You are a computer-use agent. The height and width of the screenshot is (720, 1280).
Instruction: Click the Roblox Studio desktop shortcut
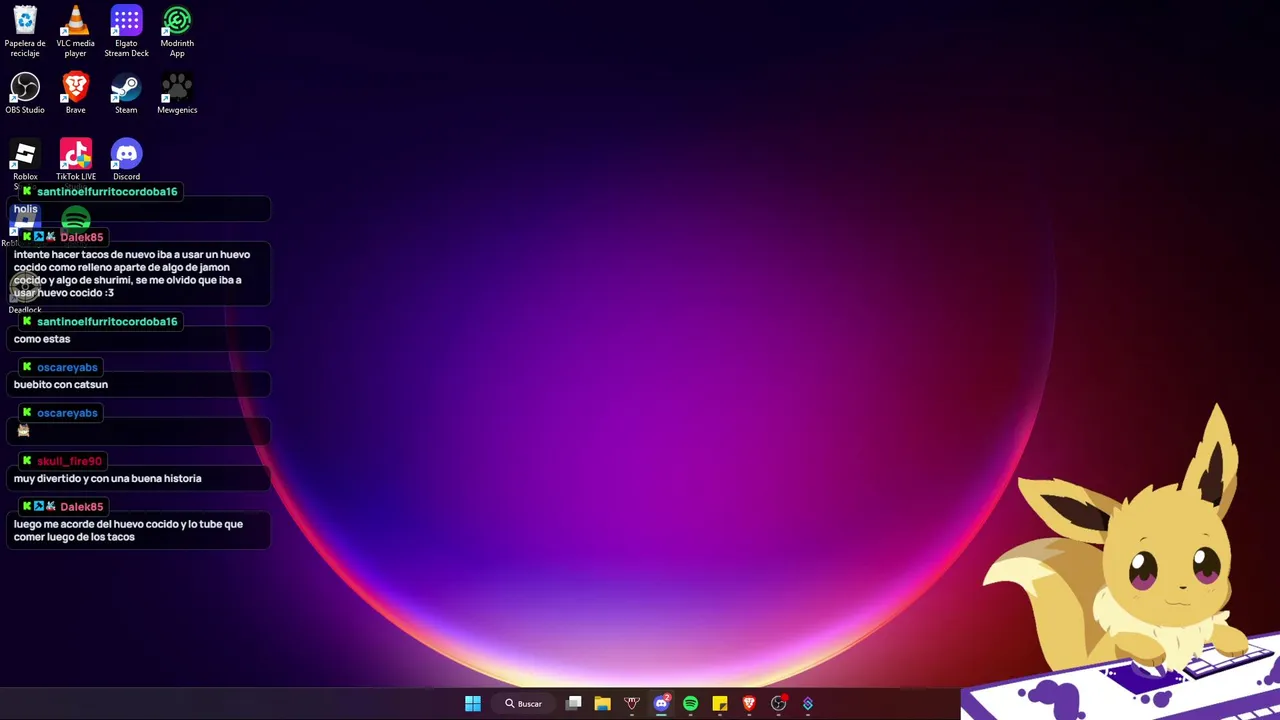(25, 158)
